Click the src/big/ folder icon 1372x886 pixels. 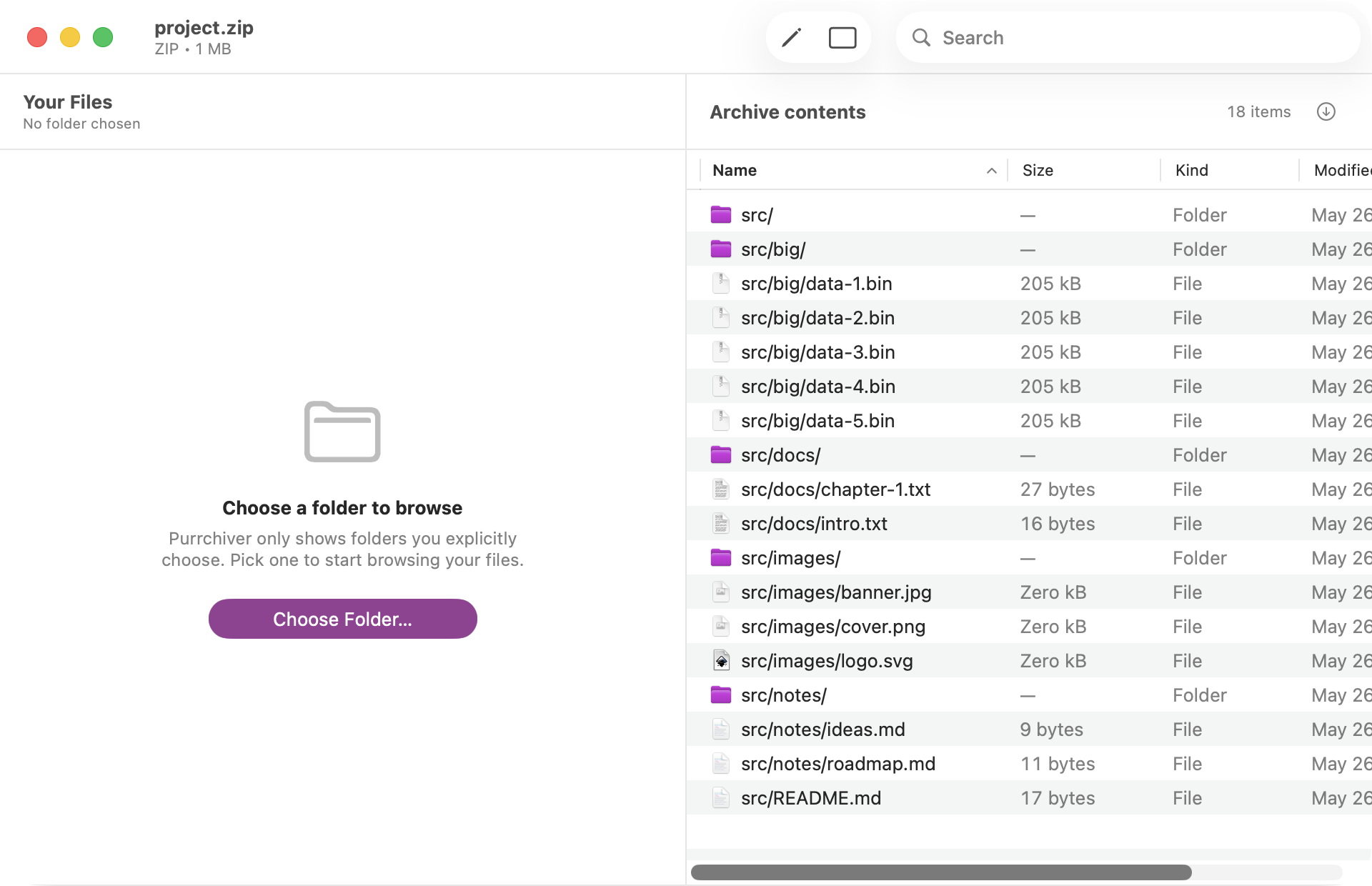(721, 249)
